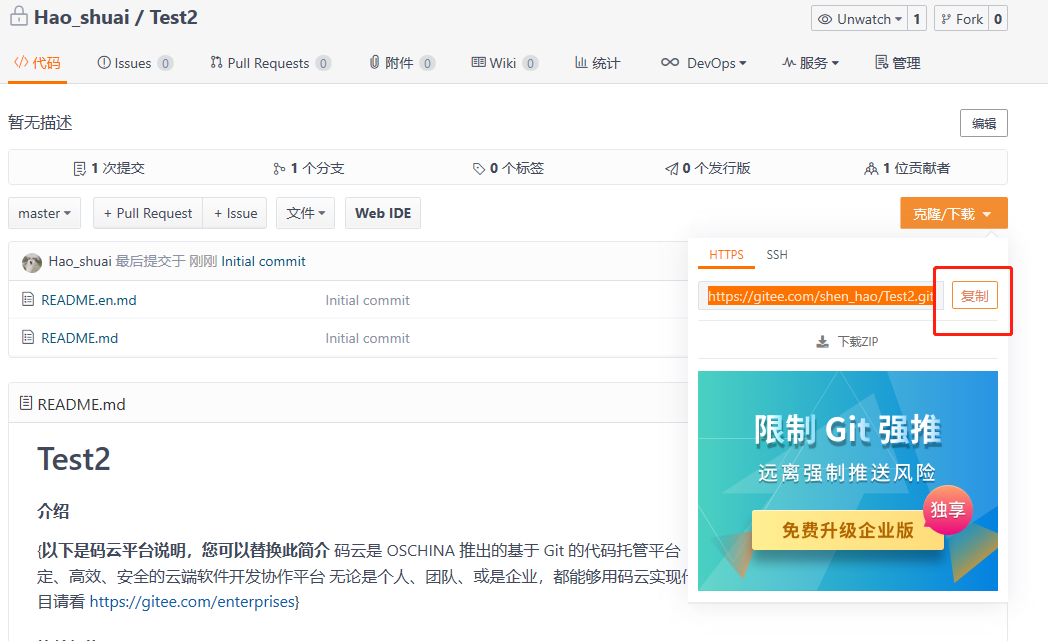The width and height of the screenshot is (1048, 641).
Task: Click the Issues tab circle icon
Action: coord(104,63)
